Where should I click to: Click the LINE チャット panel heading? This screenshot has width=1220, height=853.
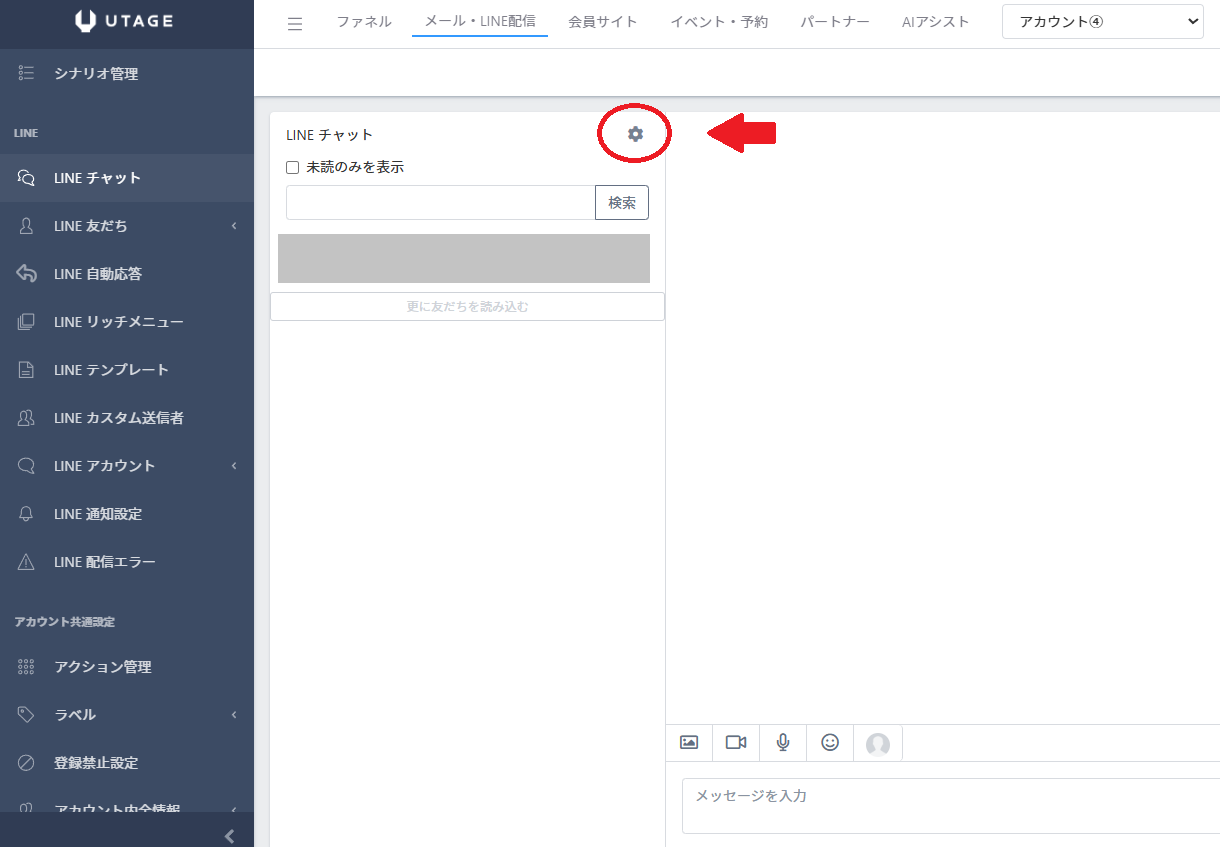coord(329,135)
